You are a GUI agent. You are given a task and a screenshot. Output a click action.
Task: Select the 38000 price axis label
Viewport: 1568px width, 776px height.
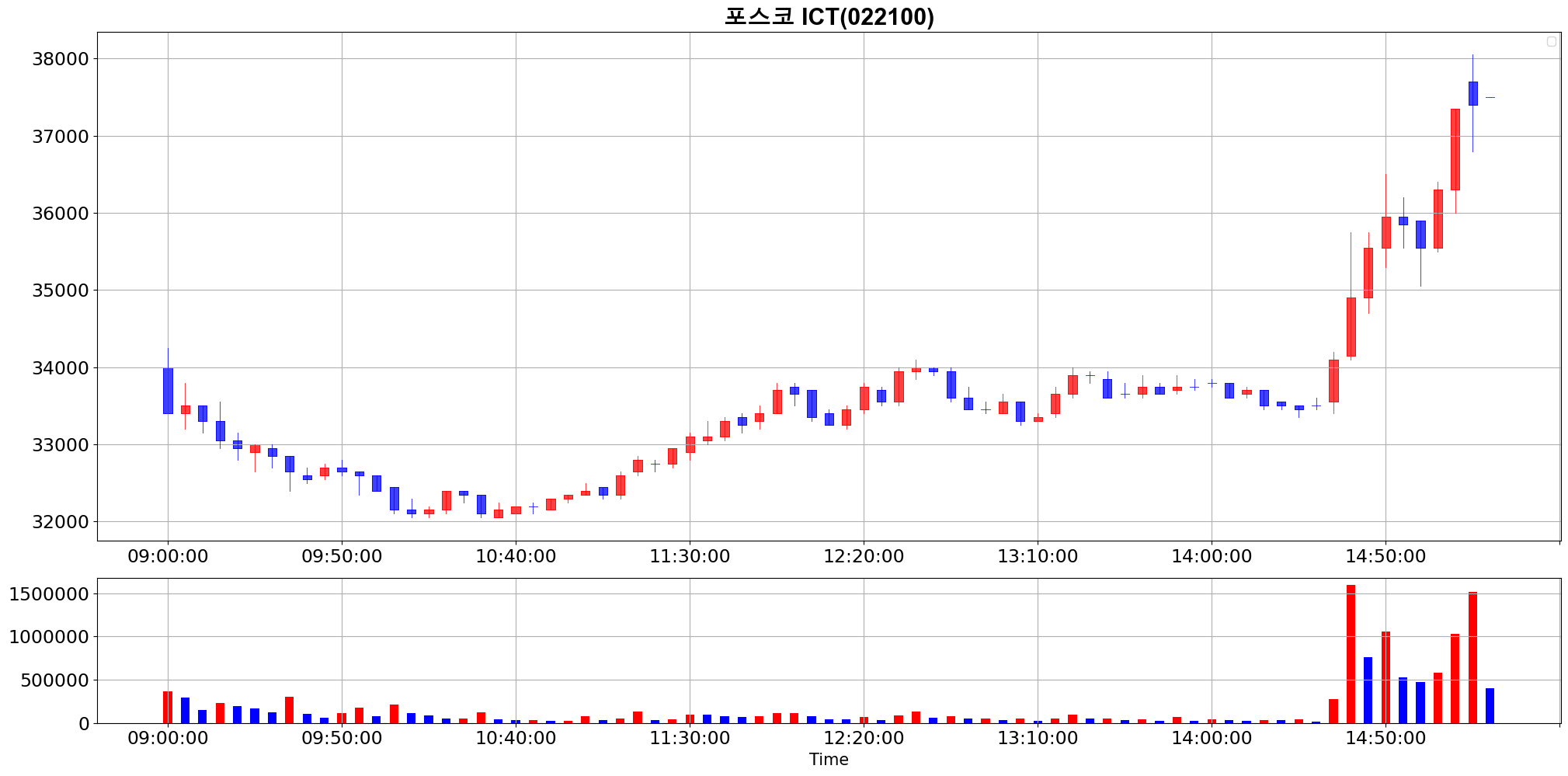click(61, 59)
